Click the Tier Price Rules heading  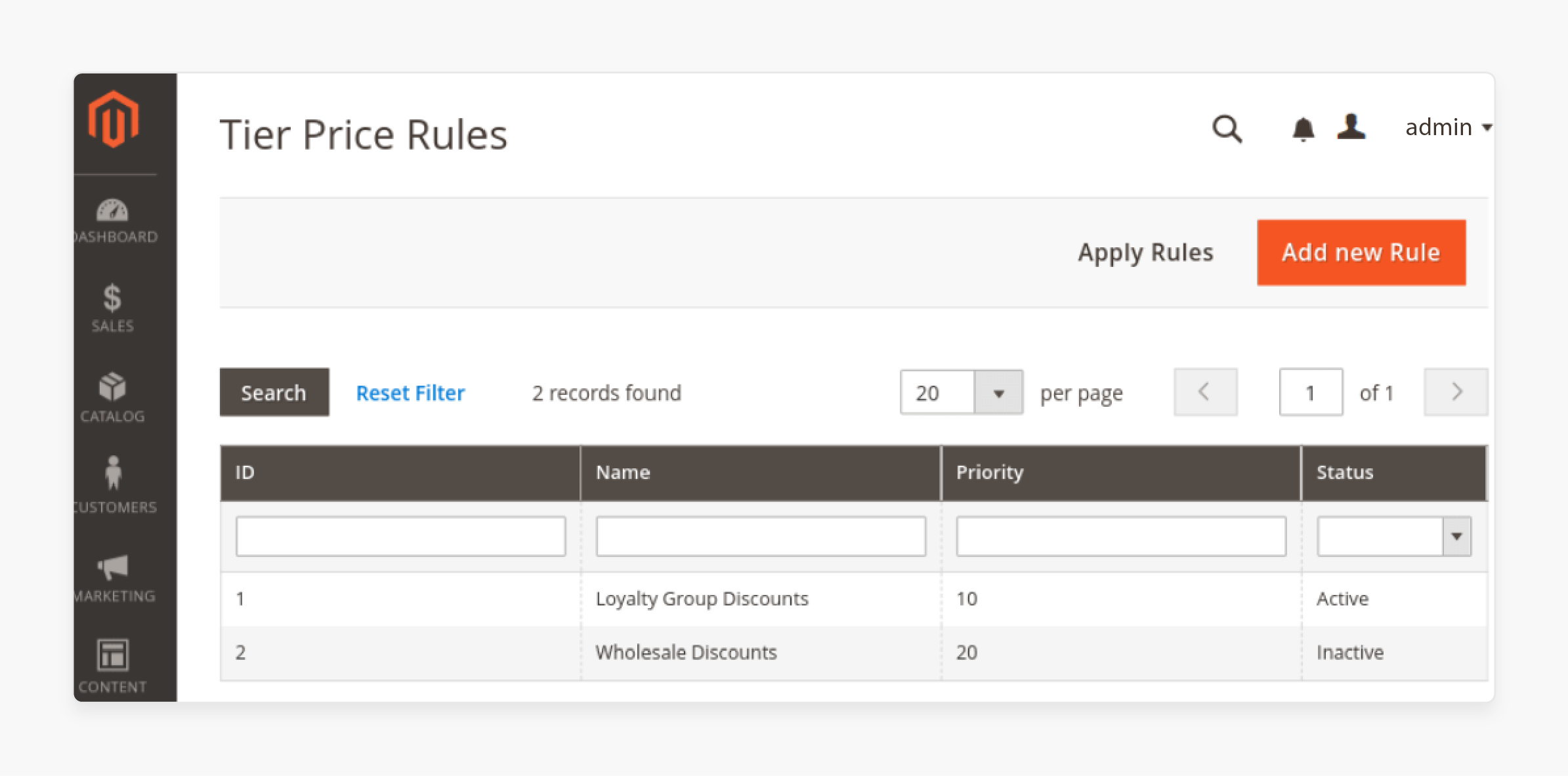click(363, 134)
